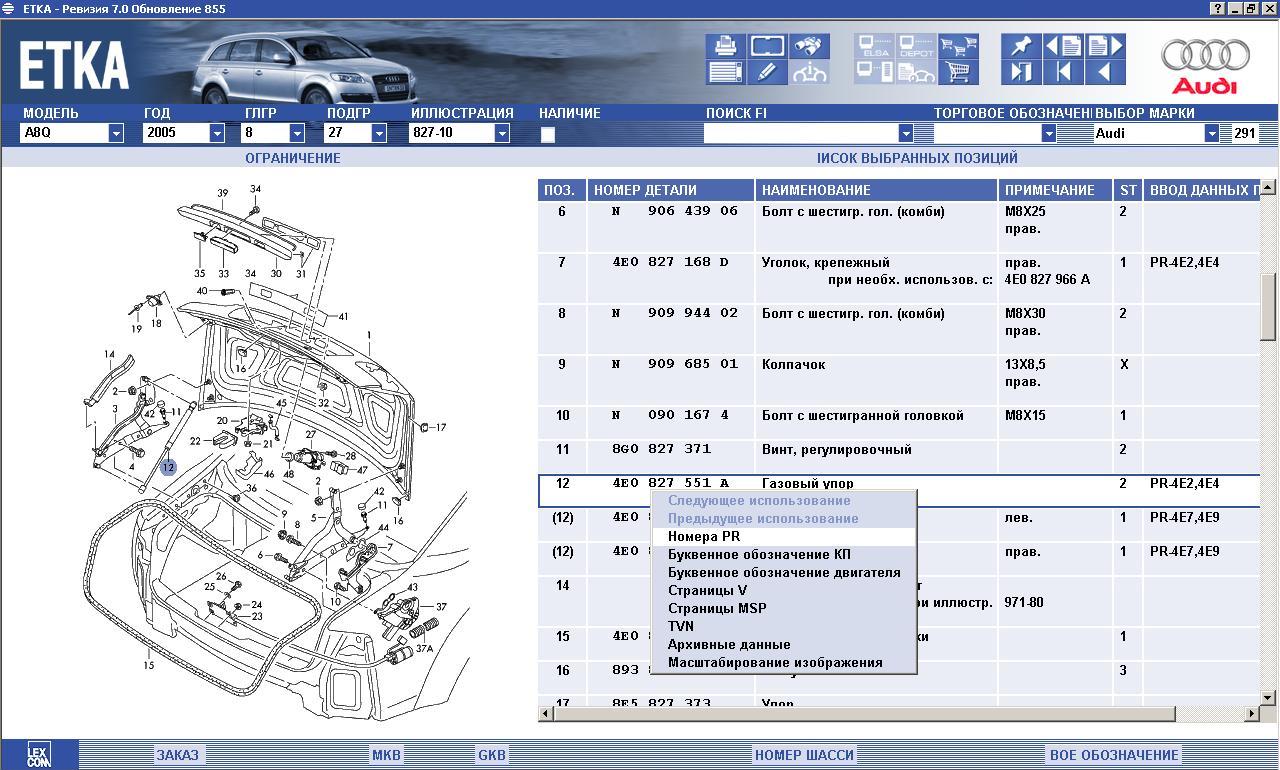Open the brand selection dropdown showing Audi

pyautogui.click(x=1211, y=133)
